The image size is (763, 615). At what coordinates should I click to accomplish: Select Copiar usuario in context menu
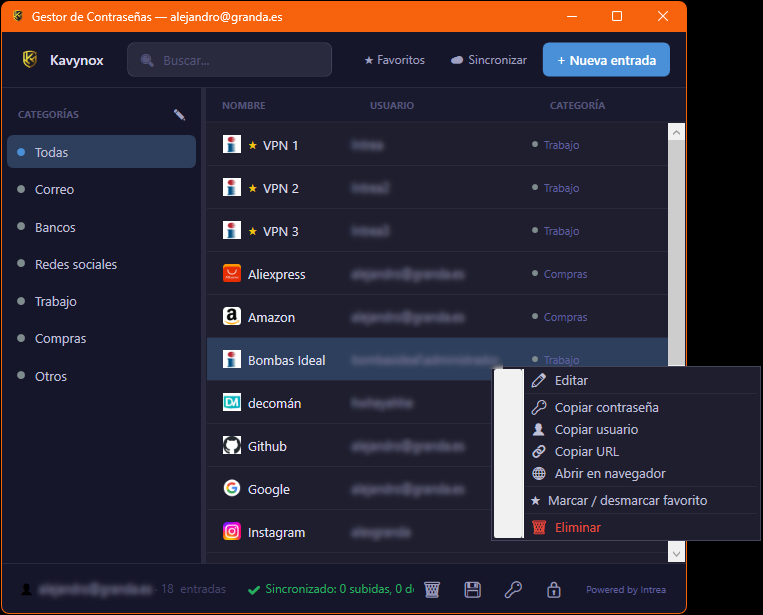coord(642,430)
